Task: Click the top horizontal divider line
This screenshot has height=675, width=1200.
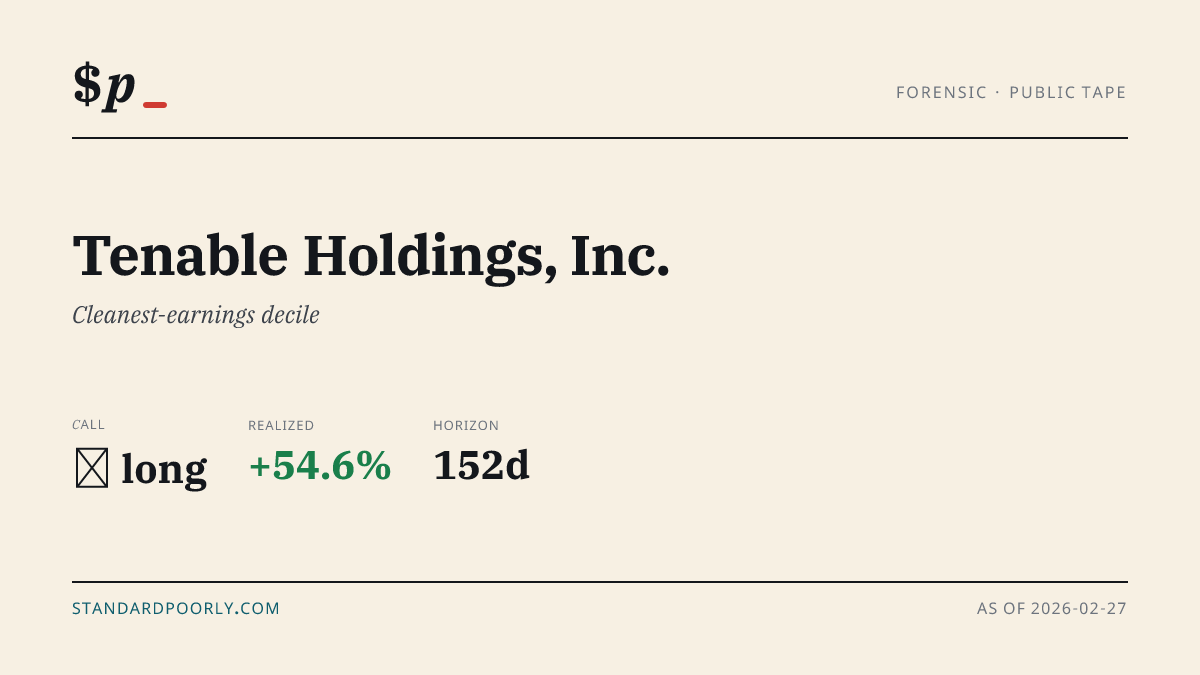Action: coord(600,138)
